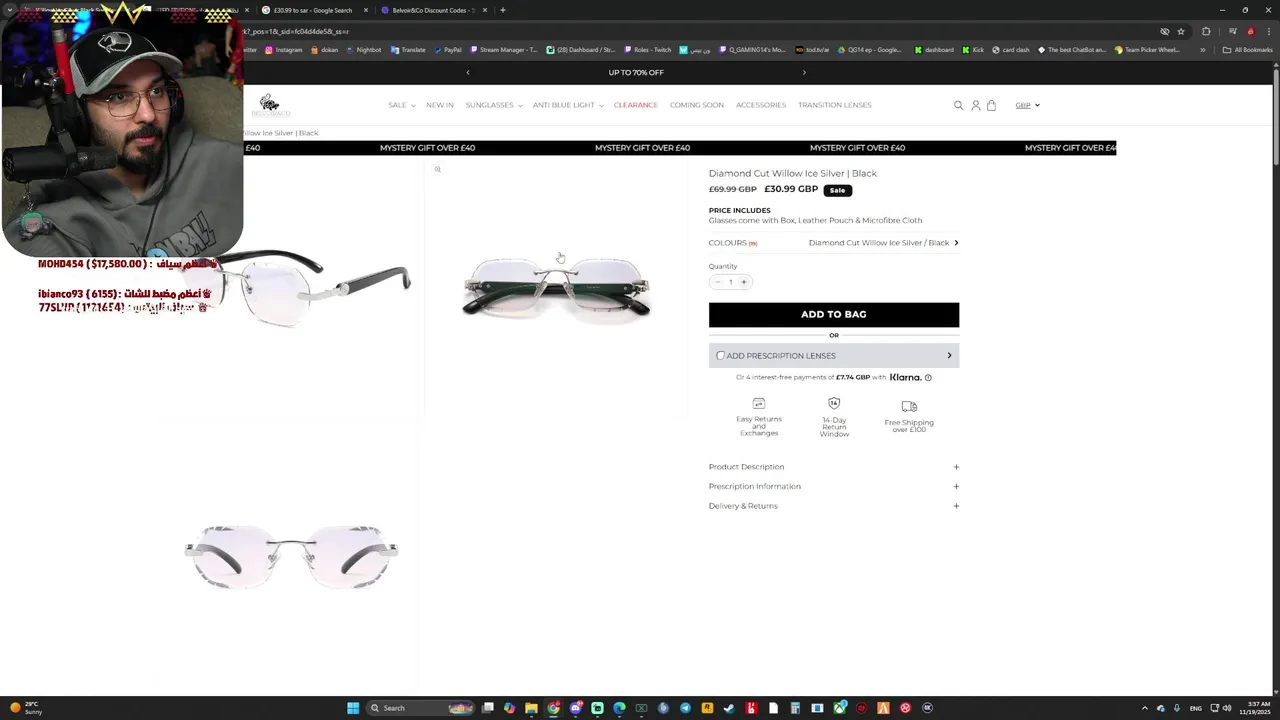Open Discord from the taskbar
This screenshot has width=1280, height=720.
click(575, 708)
